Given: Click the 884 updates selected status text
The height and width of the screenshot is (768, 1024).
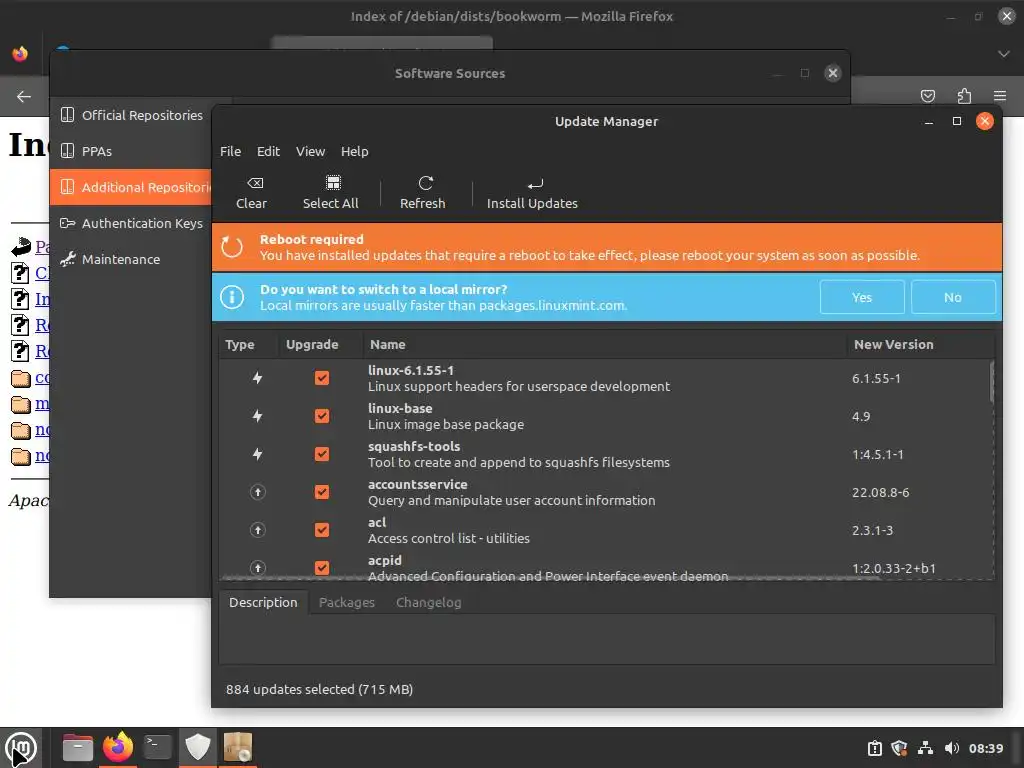Looking at the screenshot, I should (x=319, y=689).
